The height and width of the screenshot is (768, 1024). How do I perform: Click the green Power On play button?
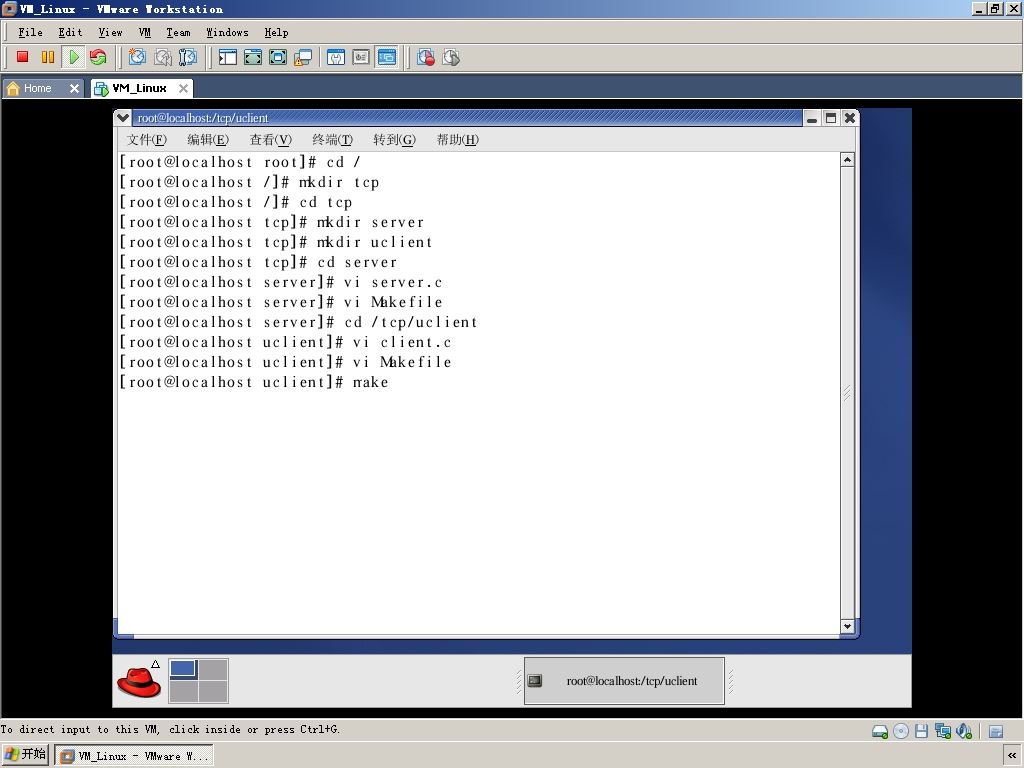point(74,57)
